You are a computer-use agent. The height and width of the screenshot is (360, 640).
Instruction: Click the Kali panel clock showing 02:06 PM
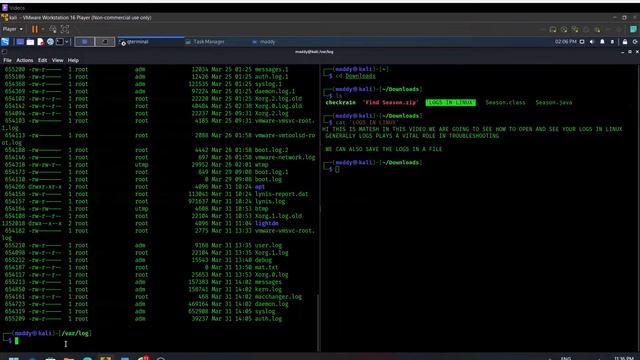565,42
